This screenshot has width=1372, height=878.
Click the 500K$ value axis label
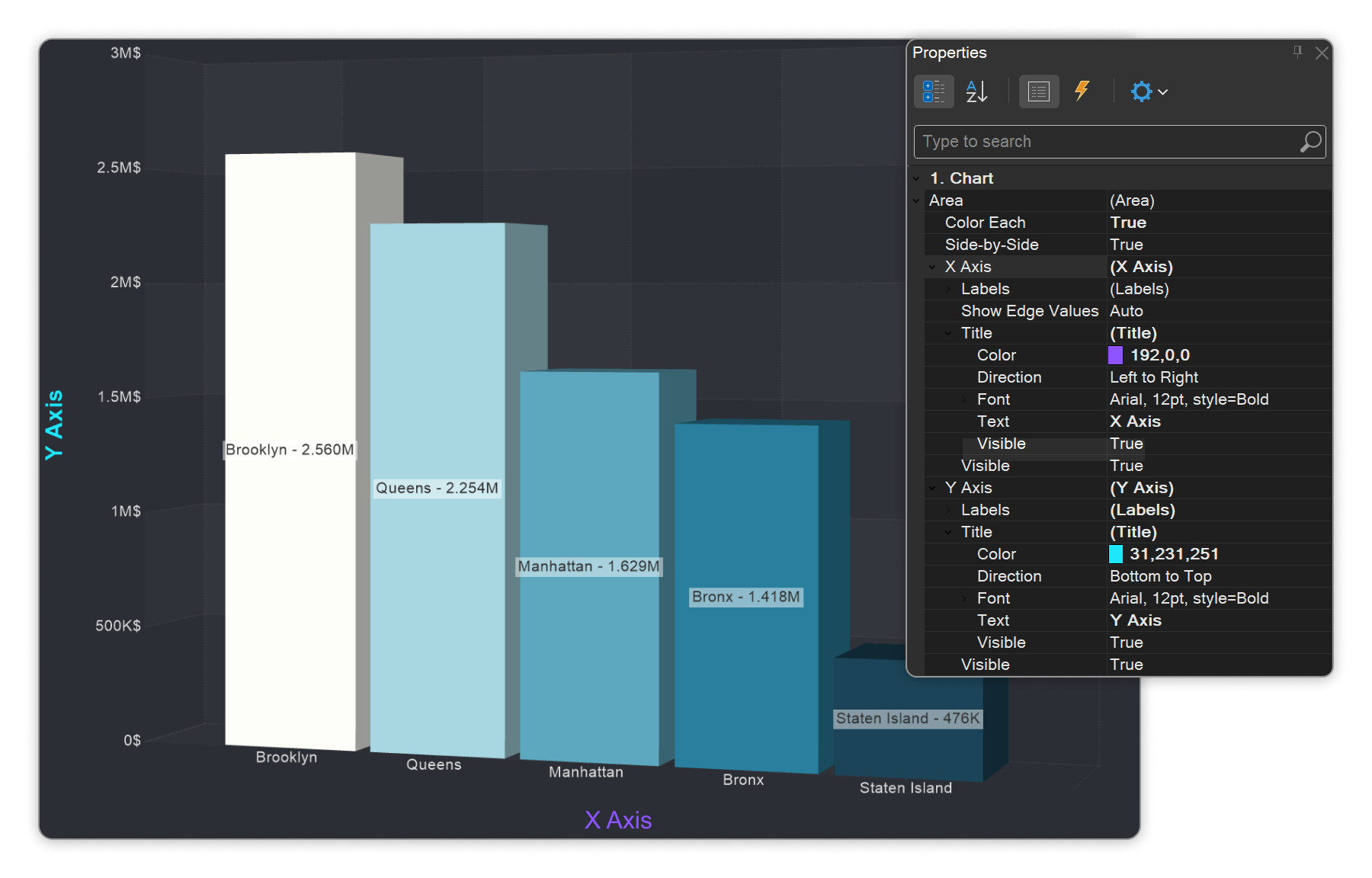coord(118,626)
